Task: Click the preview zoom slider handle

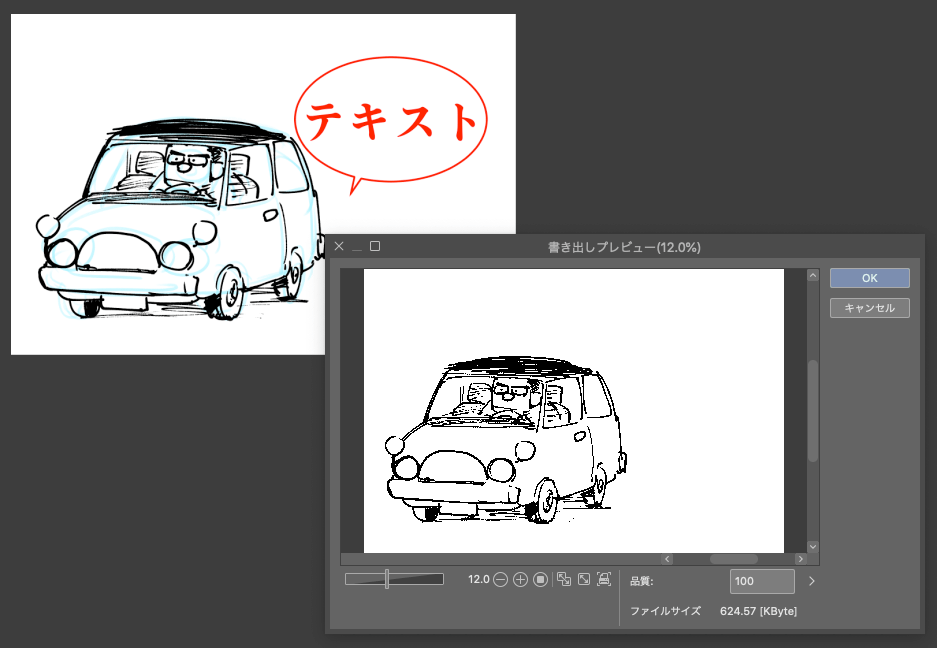Action: pos(387,579)
